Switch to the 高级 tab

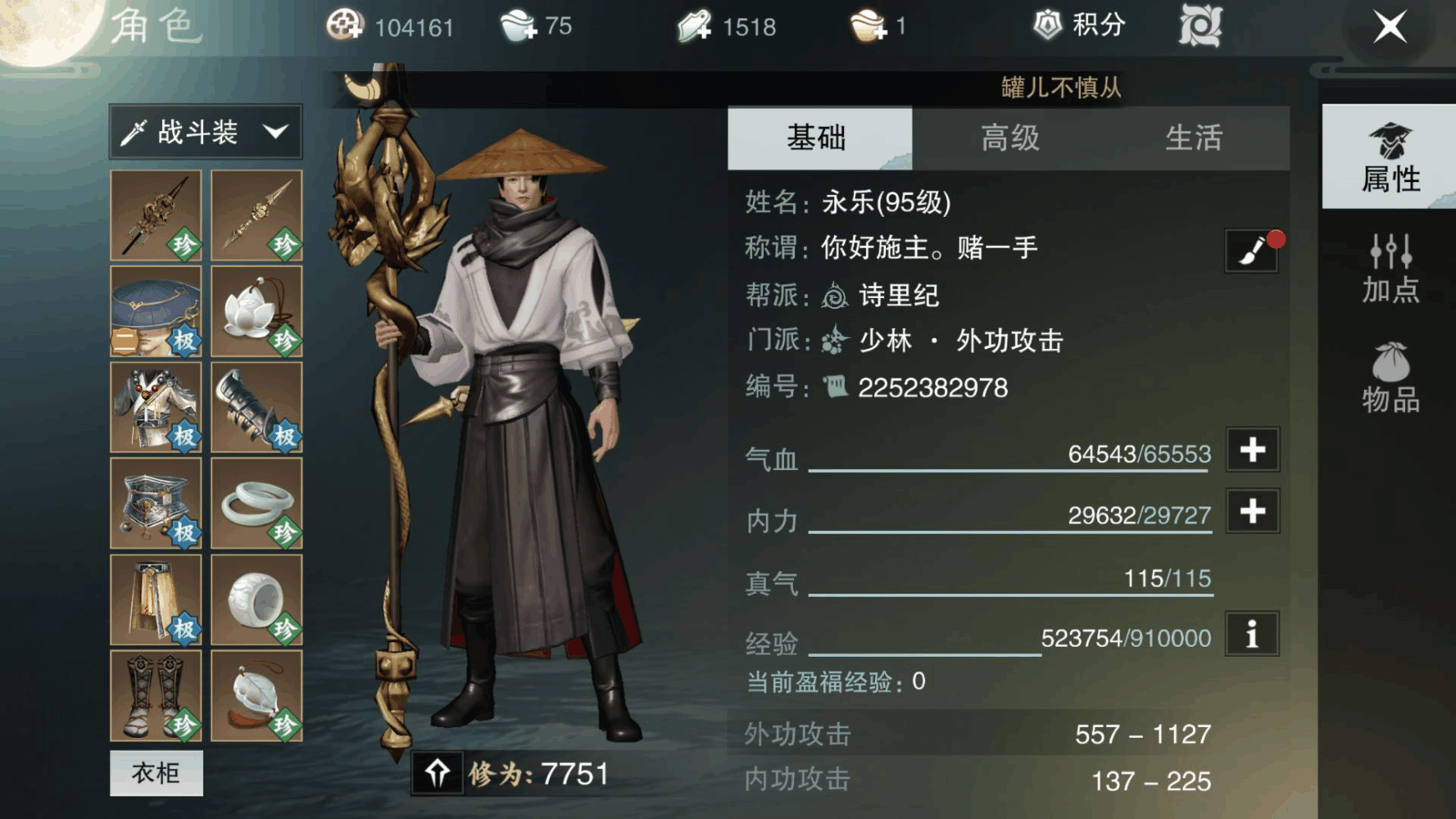pos(1010,138)
